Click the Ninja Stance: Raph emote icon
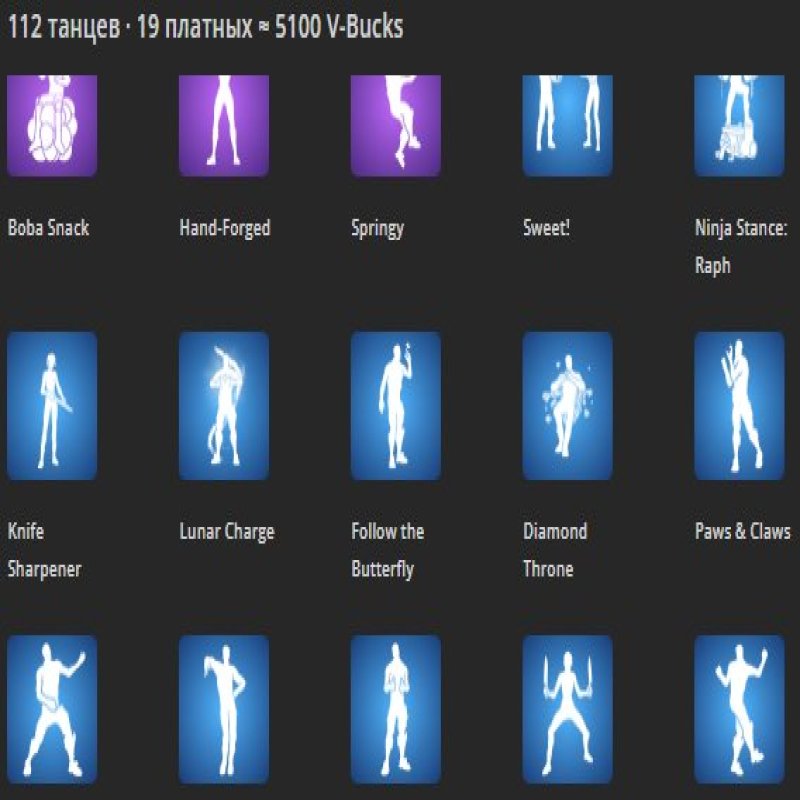800x800 pixels. click(x=740, y=125)
